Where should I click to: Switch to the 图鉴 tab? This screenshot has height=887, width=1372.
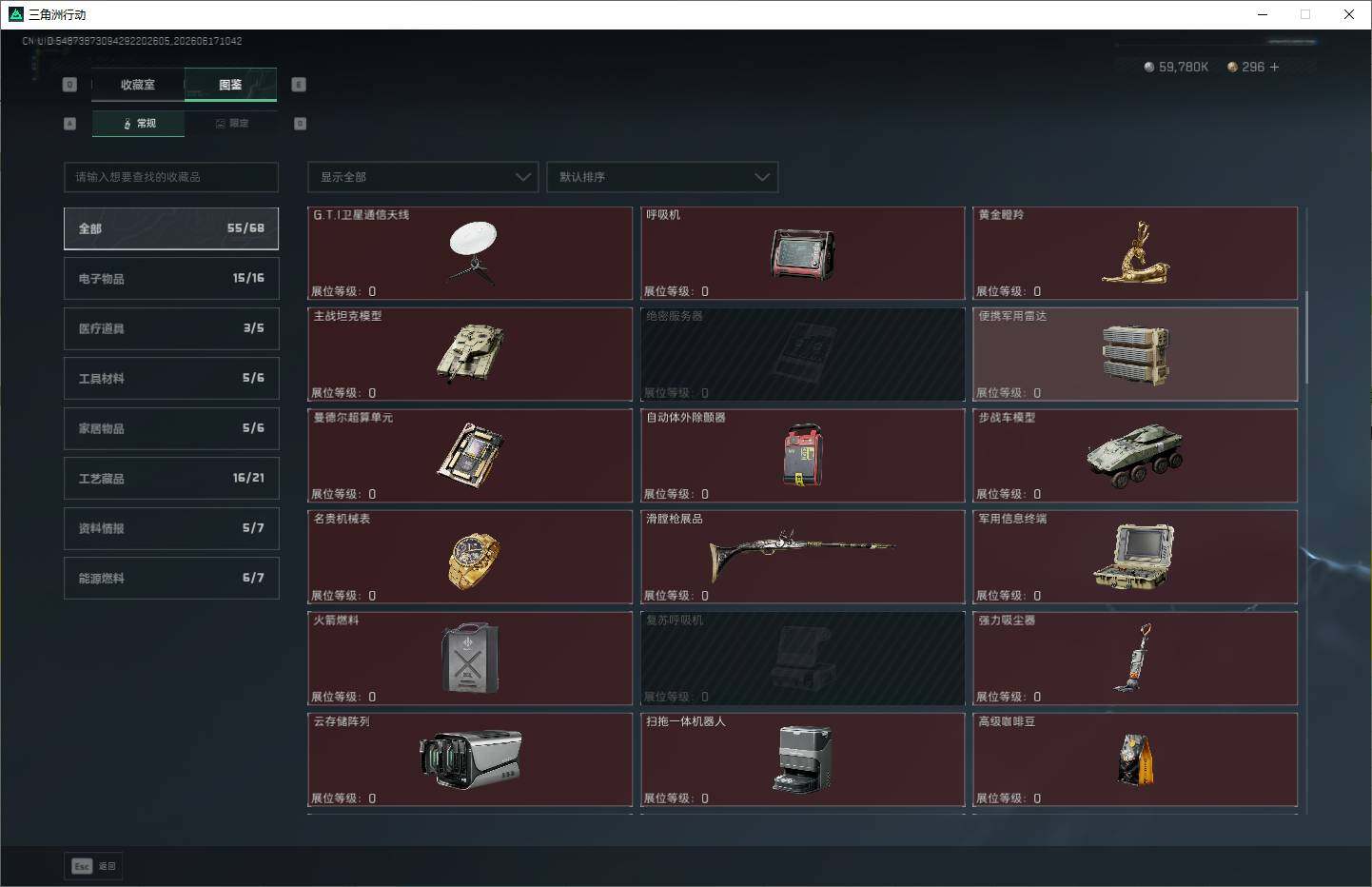[230, 85]
